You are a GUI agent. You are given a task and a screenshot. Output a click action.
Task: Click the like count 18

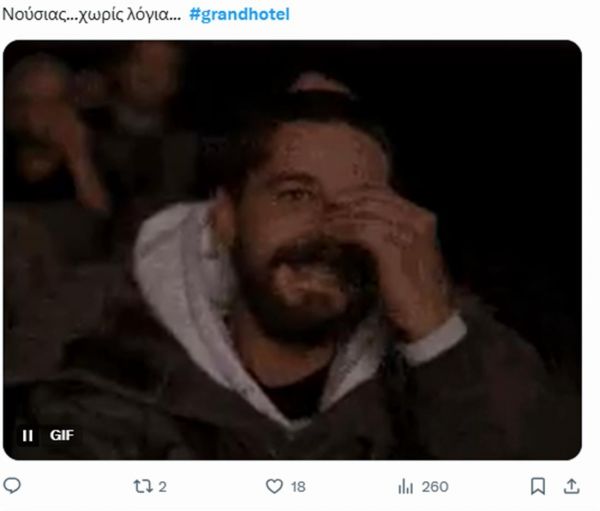pos(298,487)
